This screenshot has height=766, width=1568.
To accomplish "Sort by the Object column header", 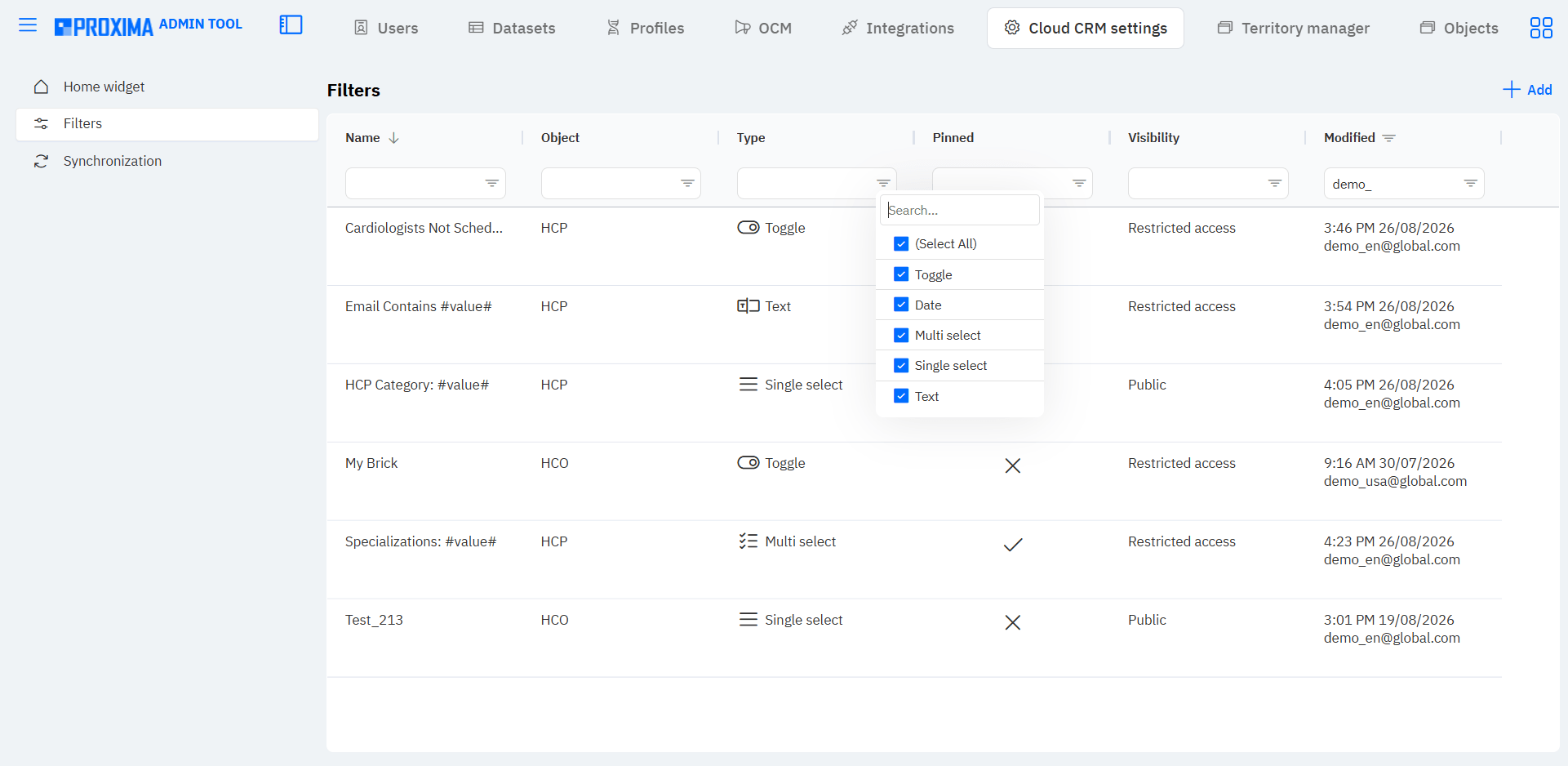I will point(560,138).
